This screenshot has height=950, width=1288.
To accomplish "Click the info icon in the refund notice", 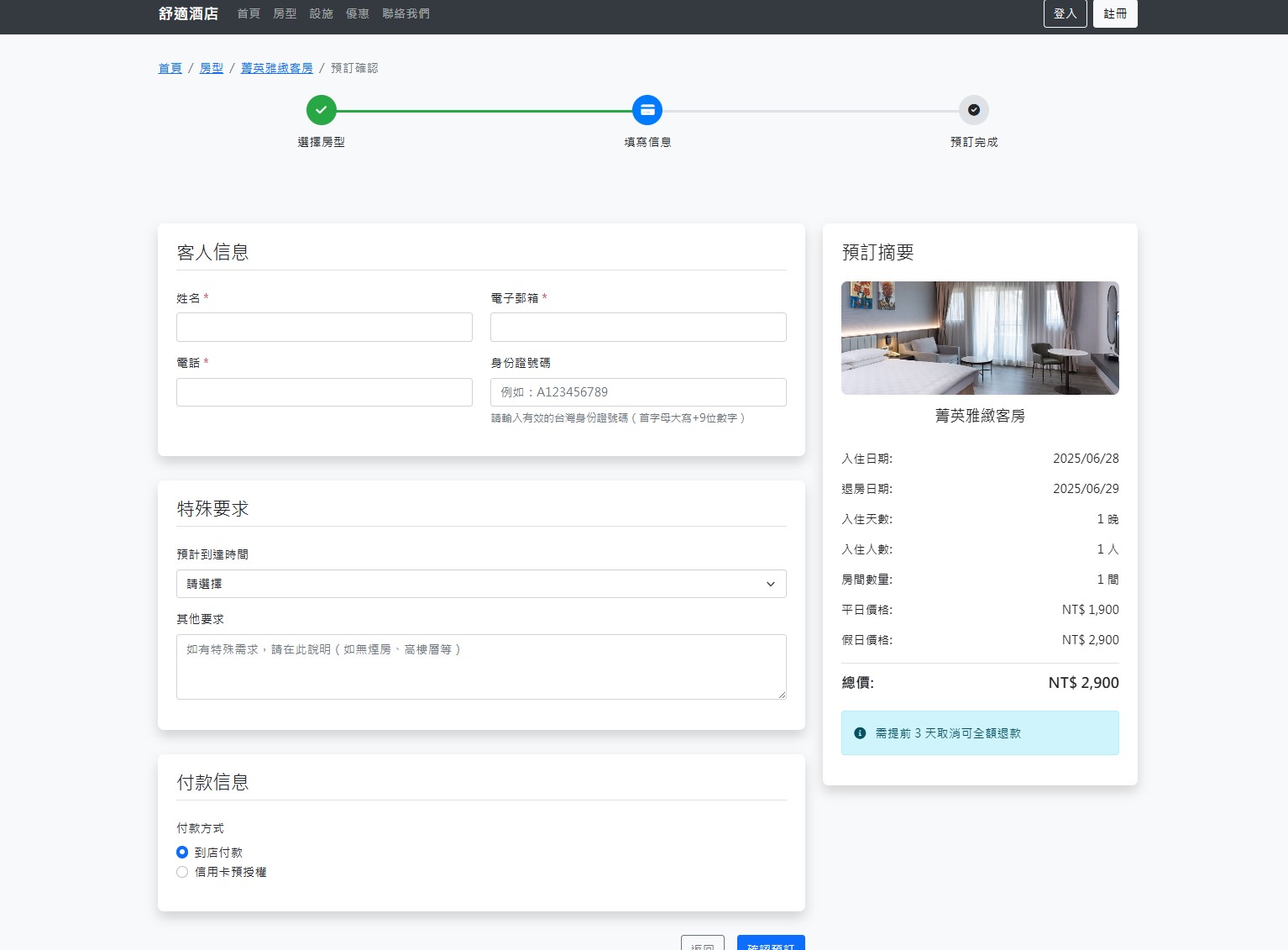I will [x=859, y=732].
